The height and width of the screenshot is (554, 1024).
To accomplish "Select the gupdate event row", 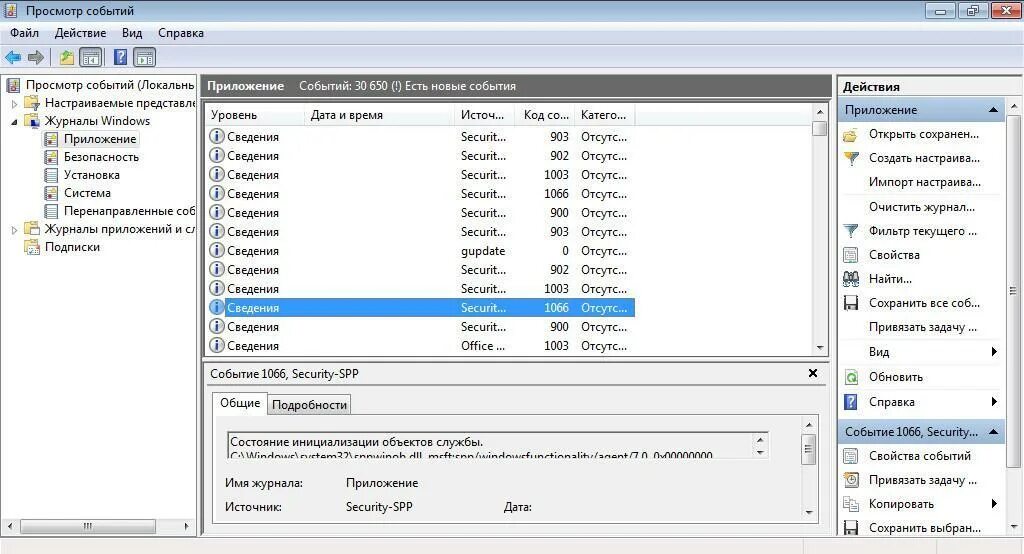I will pyautogui.click(x=421, y=251).
